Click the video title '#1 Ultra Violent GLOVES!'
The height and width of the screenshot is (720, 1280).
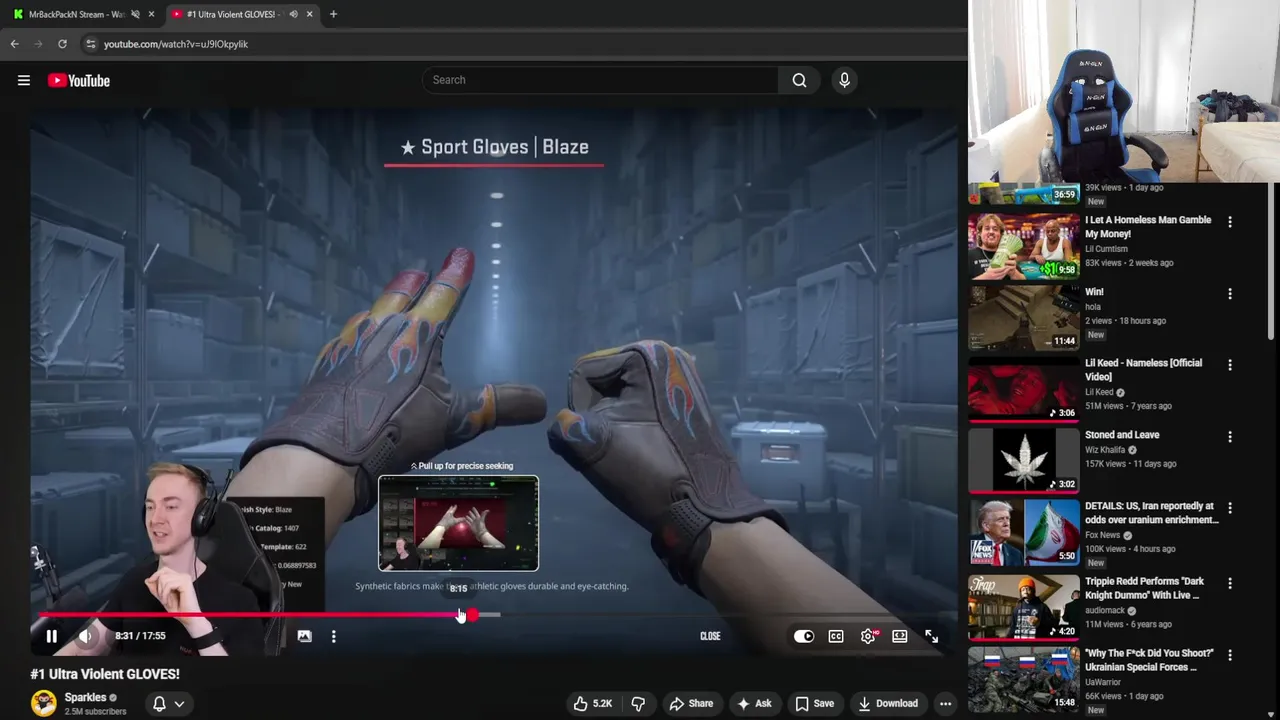(x=105, y=674)
